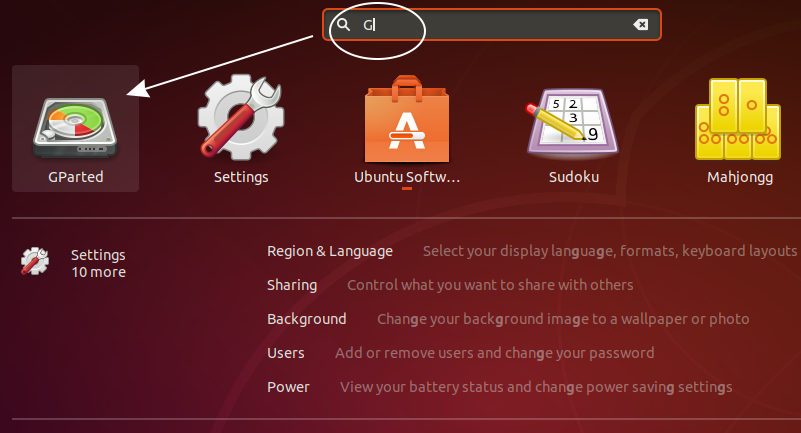Click the description about changing wallpaper or photo
The height and width of the screenshot is (433, 801).
pos(563,319)
